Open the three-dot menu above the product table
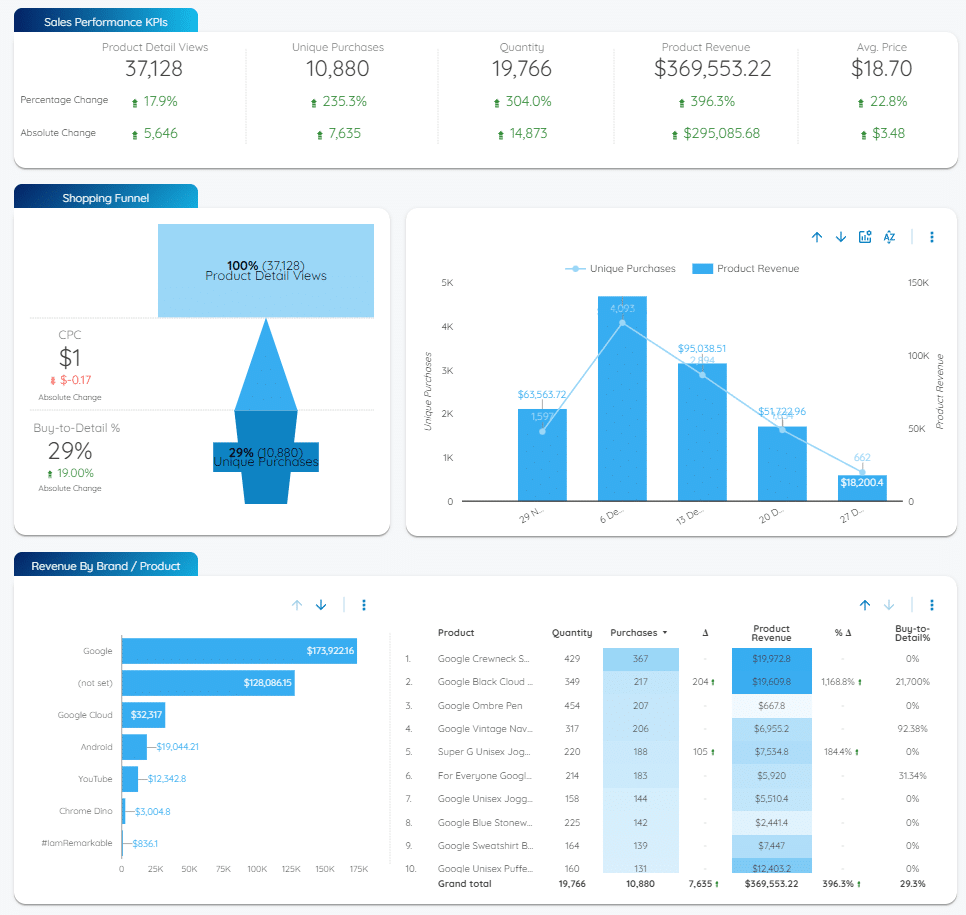Screen dimensions: 966x915 click(x=931, y=605)
